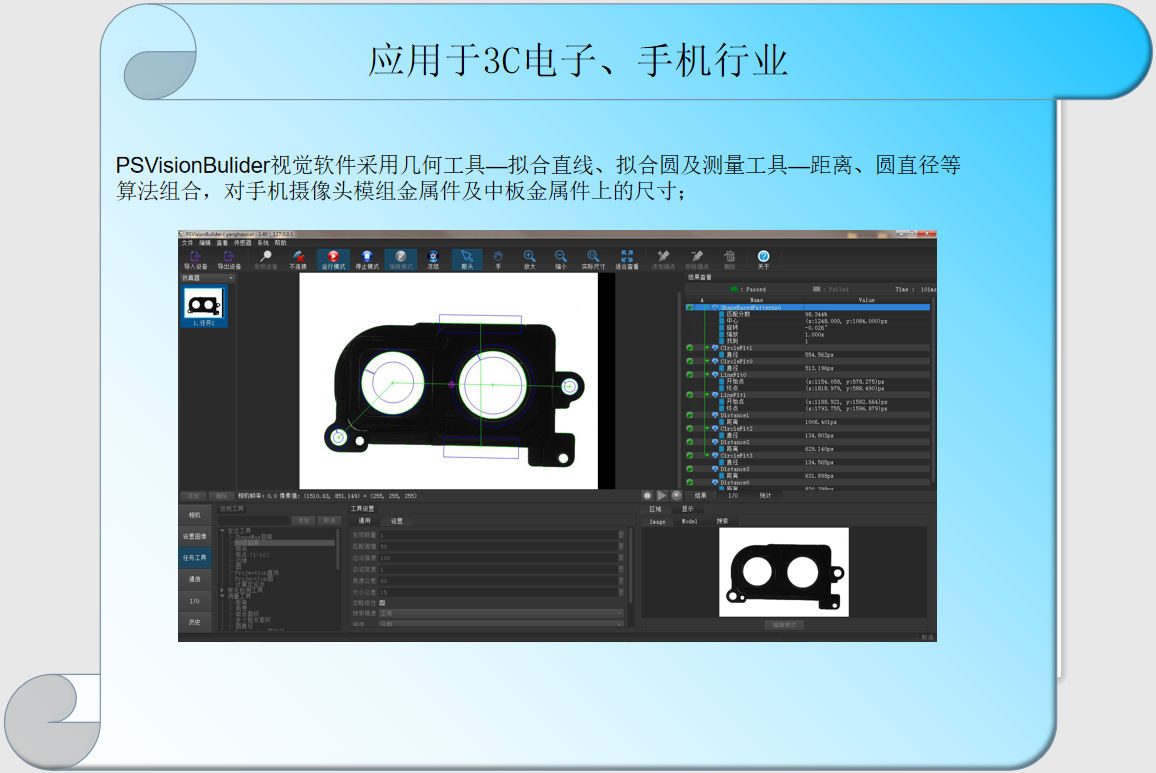1156x773 pixels.
Task: Select the 手 (hand) pan tool
Action: click(x=498, y=260)
